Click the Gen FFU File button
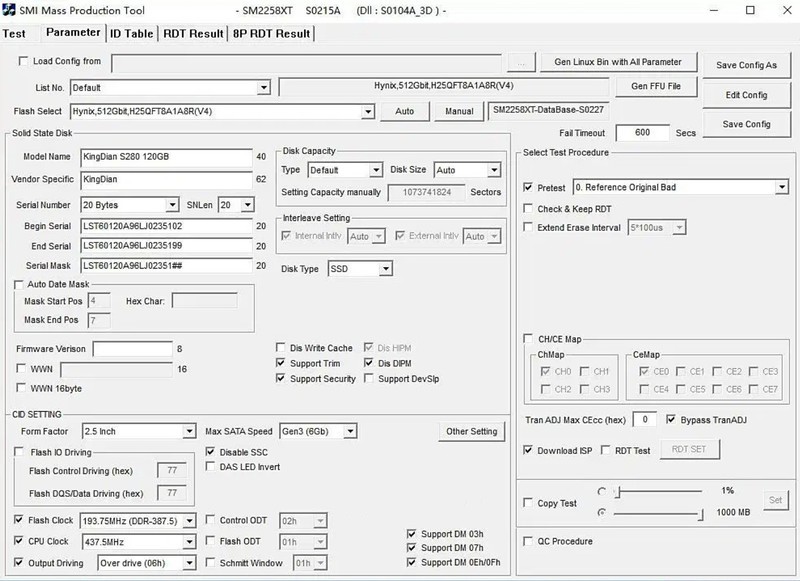The height and width of the screenshot is (581, 800). tap(656, 87)
